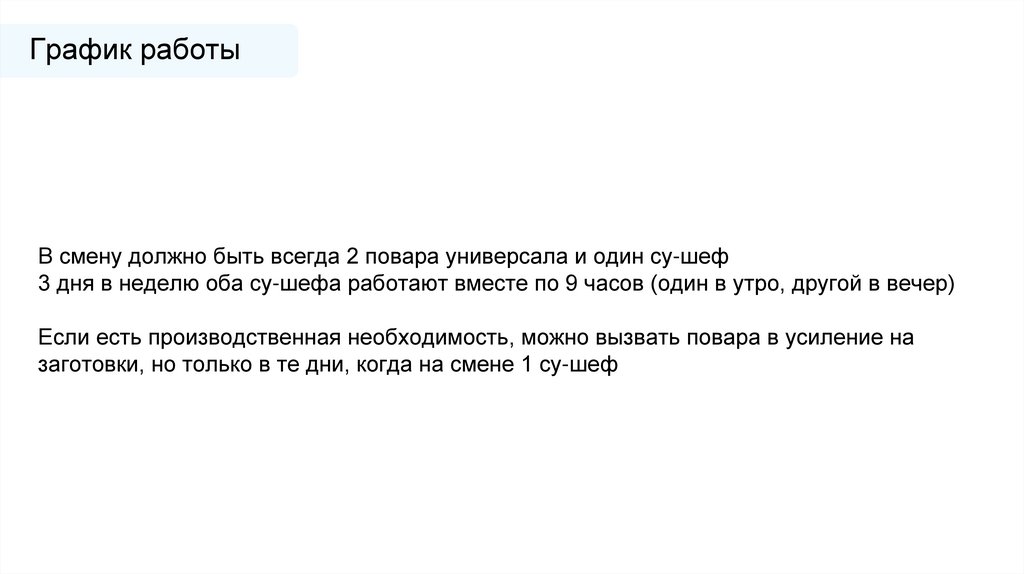Click the phrase "(один в утро, другой в вечер)"
This screenshot has width=1024, height=574.
(803, 282)
